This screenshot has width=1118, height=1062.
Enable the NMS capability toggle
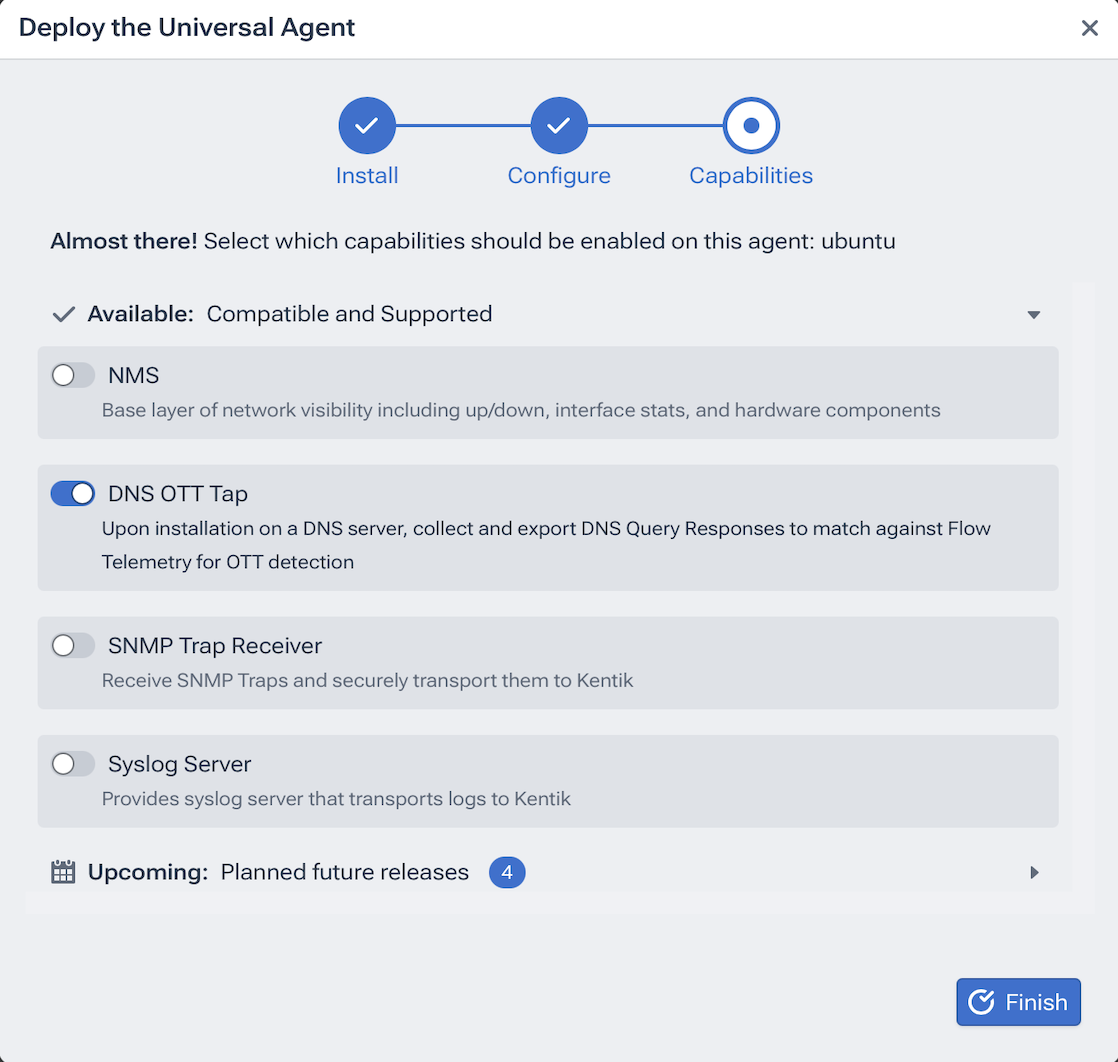(73, 376)
